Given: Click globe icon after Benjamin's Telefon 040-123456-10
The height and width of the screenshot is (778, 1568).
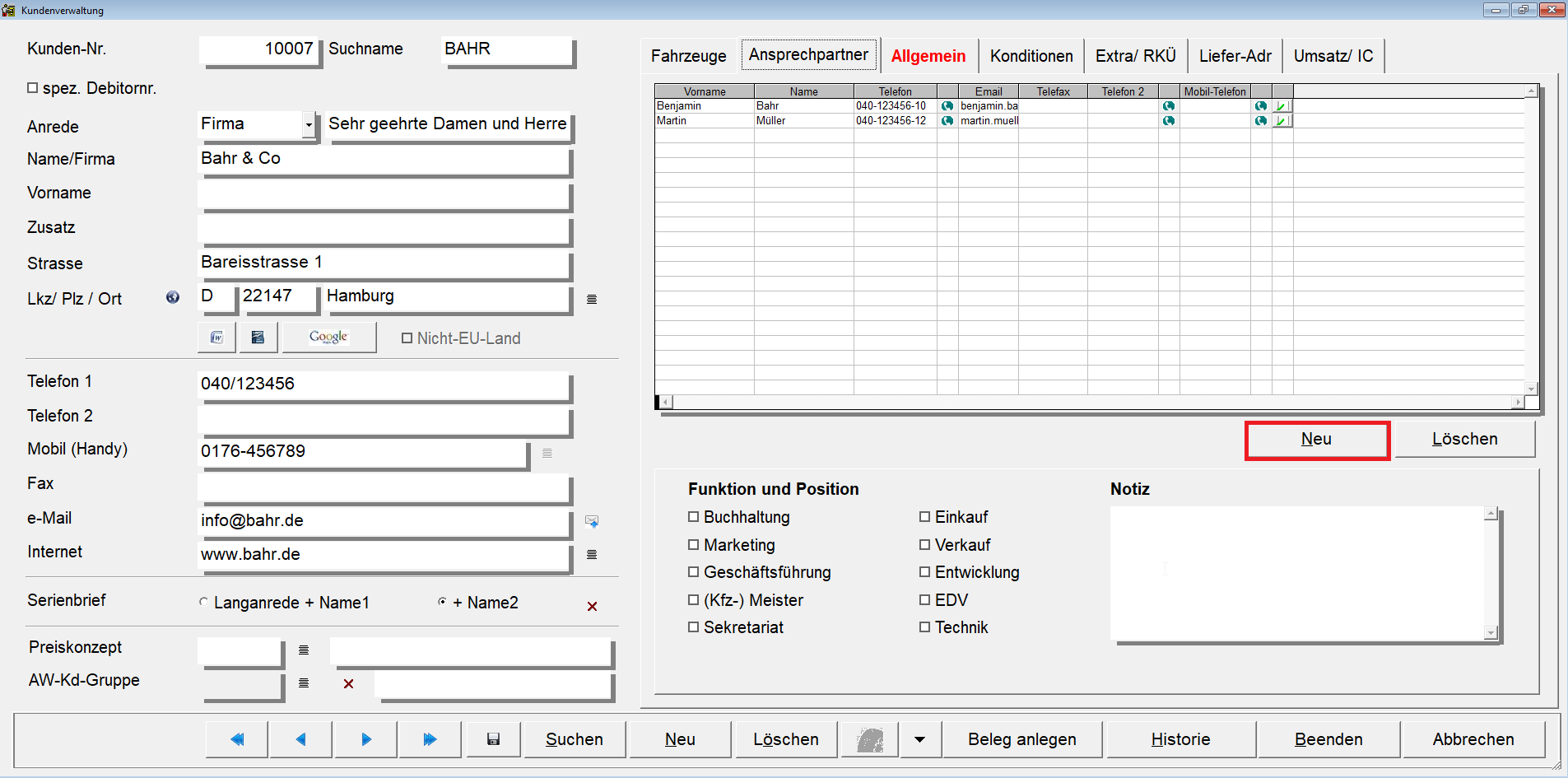Looking at the screenshot, I should pyautogui.click(x=947, y=106).
